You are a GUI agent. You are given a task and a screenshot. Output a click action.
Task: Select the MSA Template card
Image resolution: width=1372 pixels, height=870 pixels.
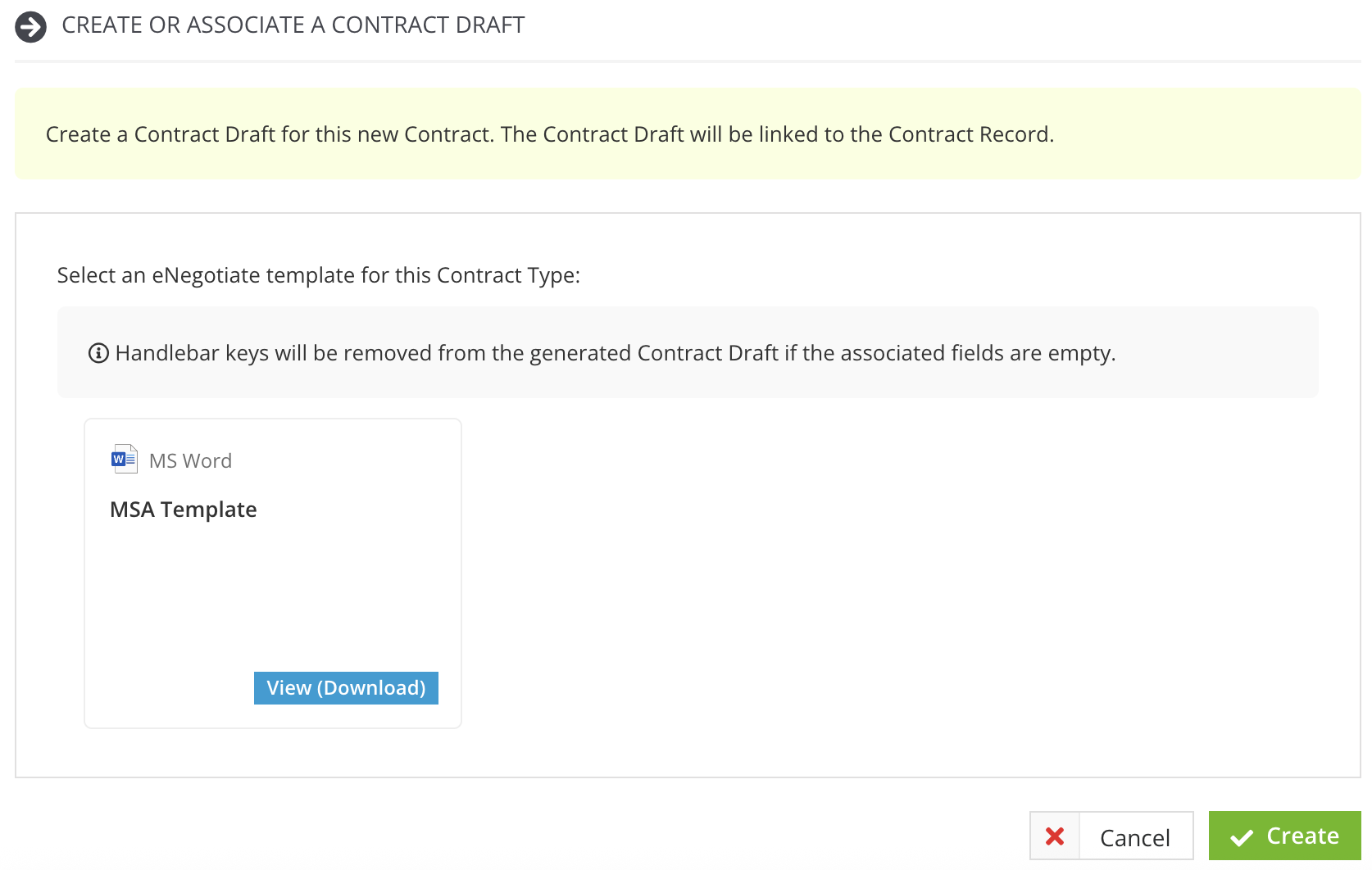(273, 573)
